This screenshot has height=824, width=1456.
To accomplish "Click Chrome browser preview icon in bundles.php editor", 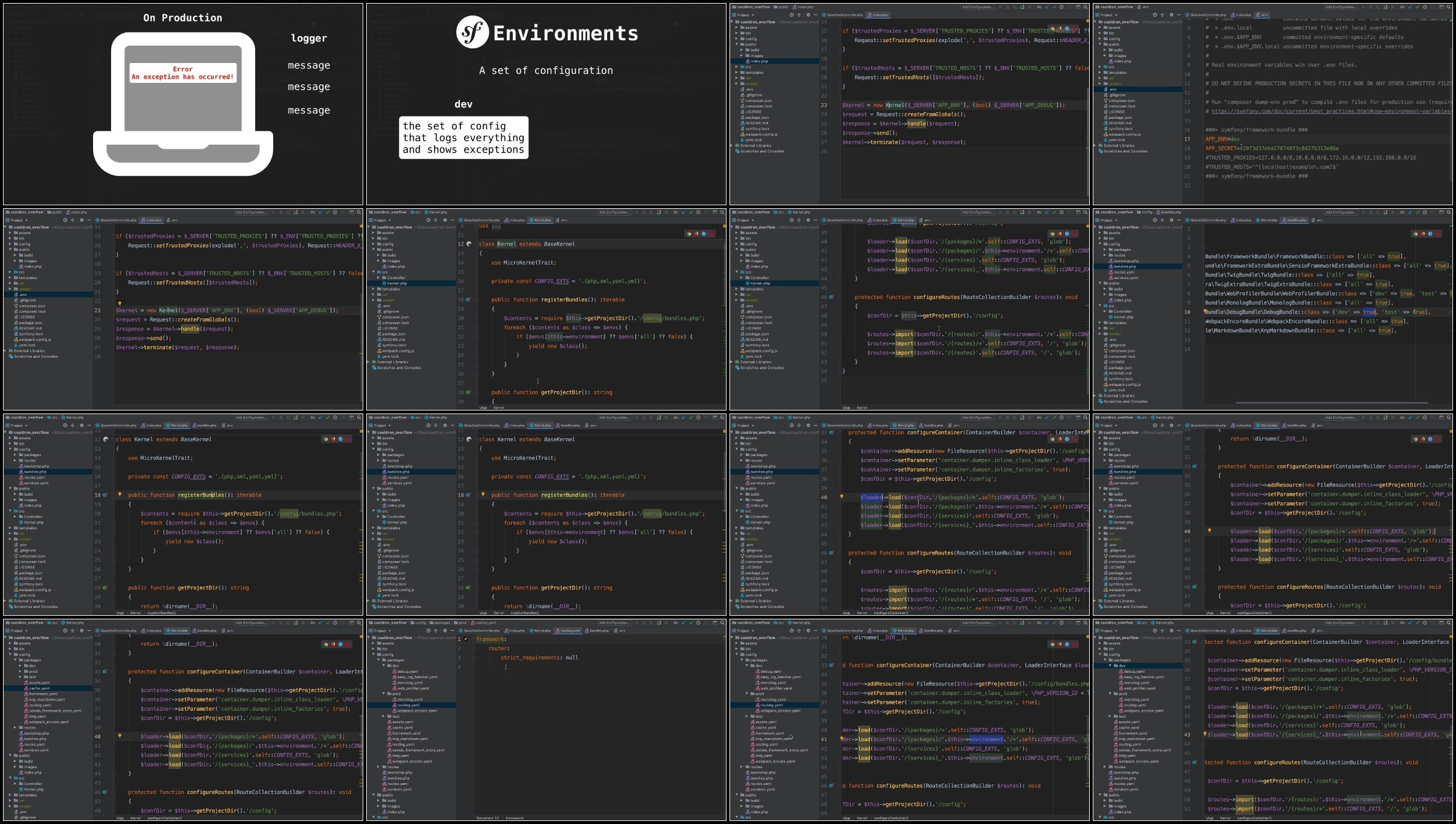I will 1415,234.
